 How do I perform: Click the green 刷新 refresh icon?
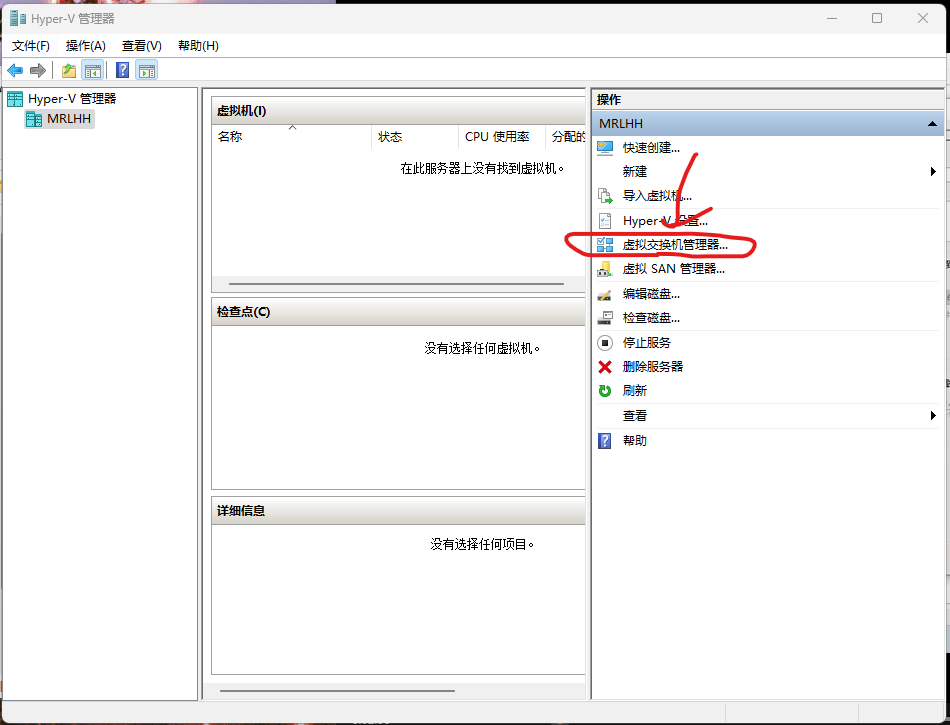605,391
